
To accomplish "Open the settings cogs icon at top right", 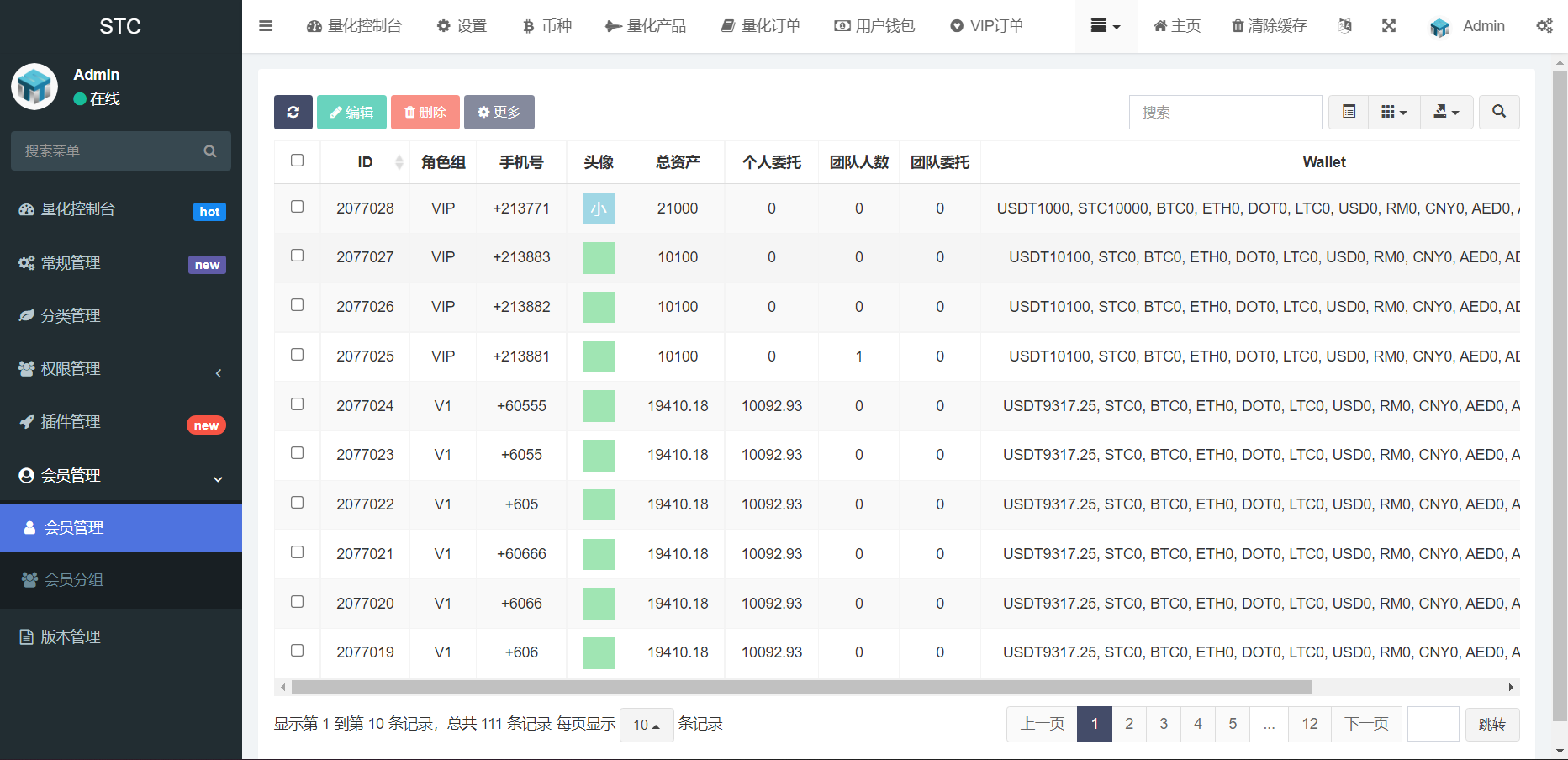I will click(1544, 26).
